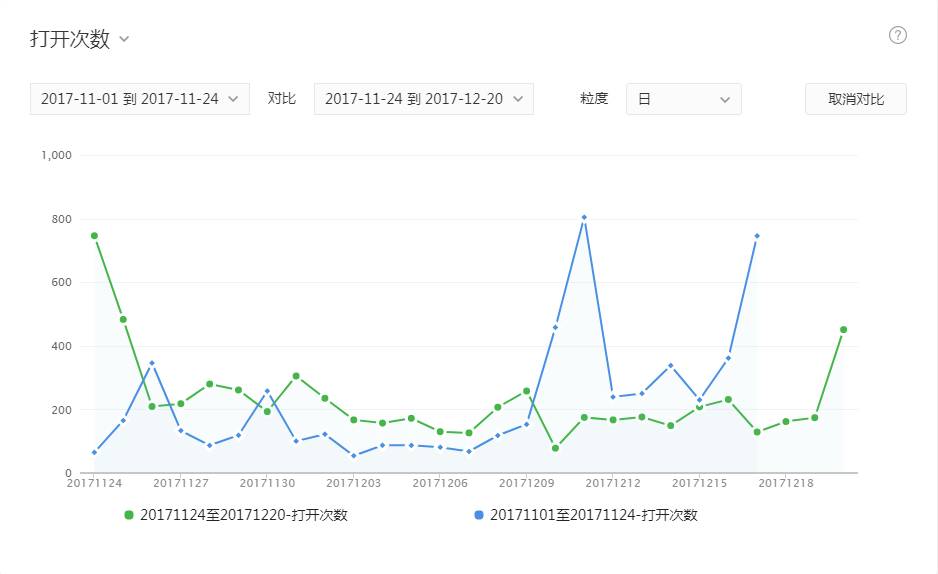Open the 粒度 granularity dropdown showing 日
938x574 pixels.
(x=684, y=99)
